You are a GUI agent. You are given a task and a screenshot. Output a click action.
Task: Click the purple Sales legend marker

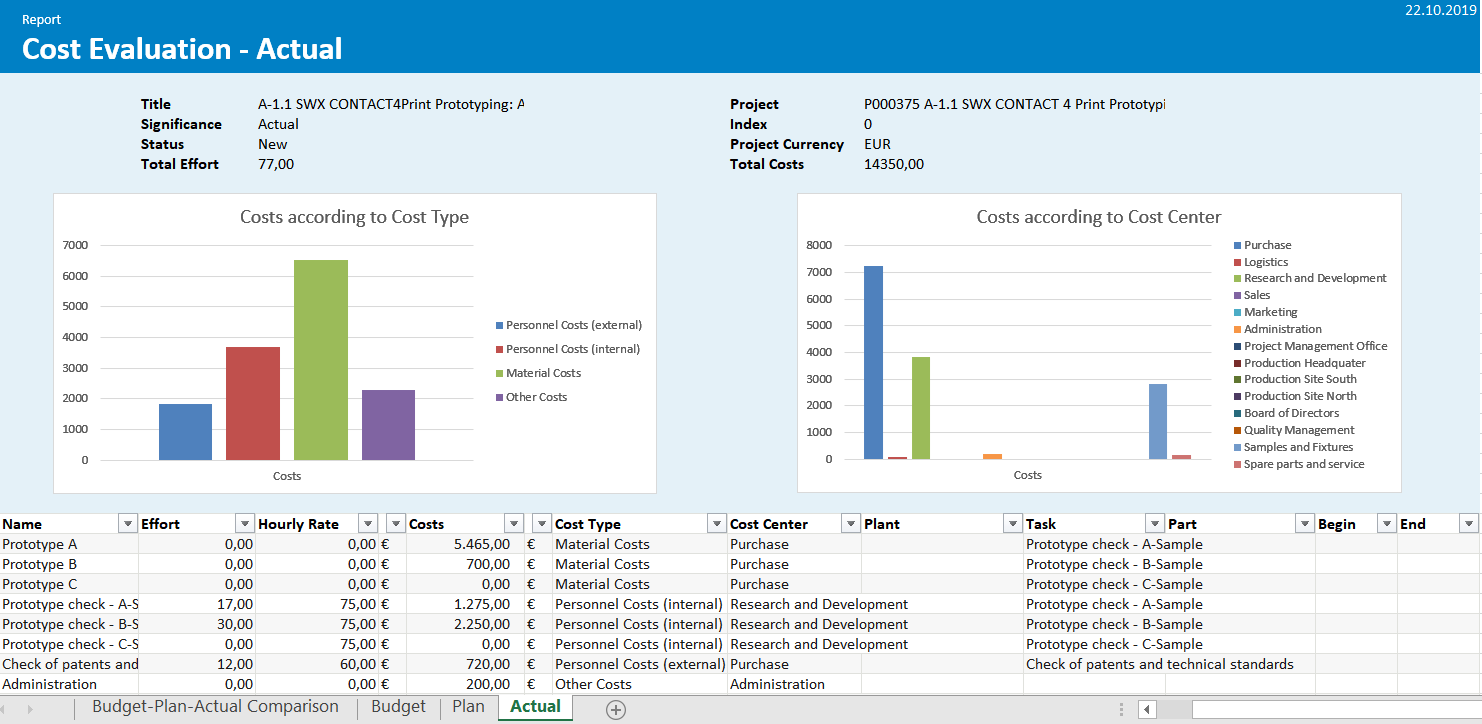(x=1237, y=295)
